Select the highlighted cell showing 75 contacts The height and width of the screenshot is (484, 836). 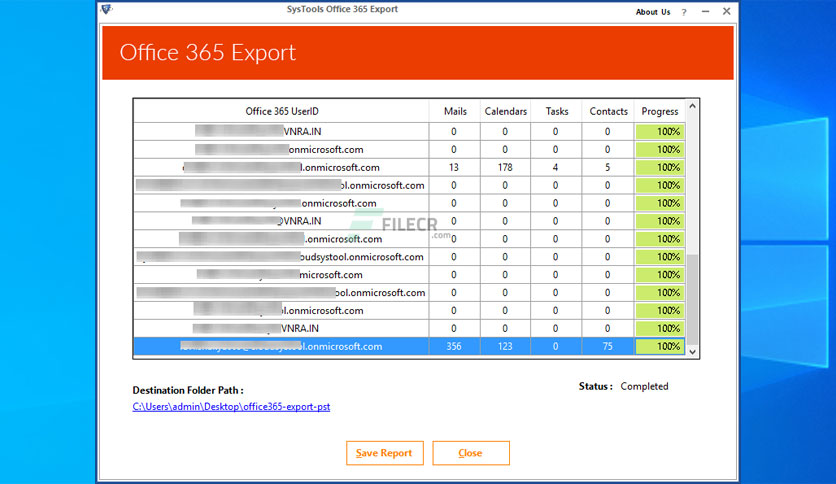coord(607,346)
